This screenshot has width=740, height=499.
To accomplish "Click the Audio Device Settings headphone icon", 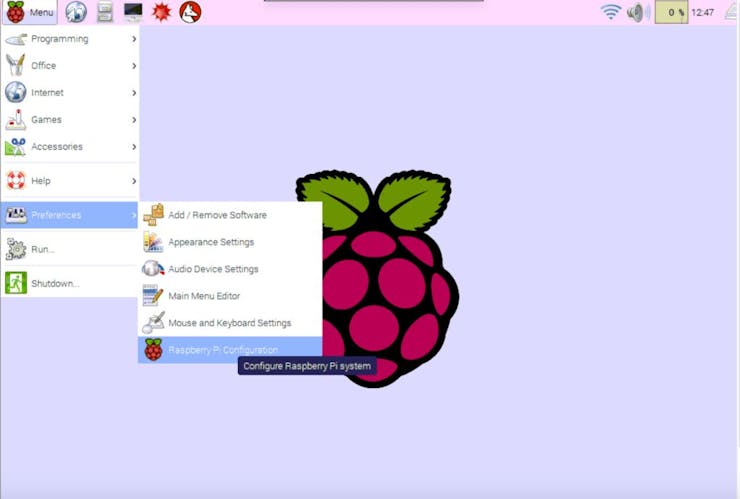I will [153, 269].
